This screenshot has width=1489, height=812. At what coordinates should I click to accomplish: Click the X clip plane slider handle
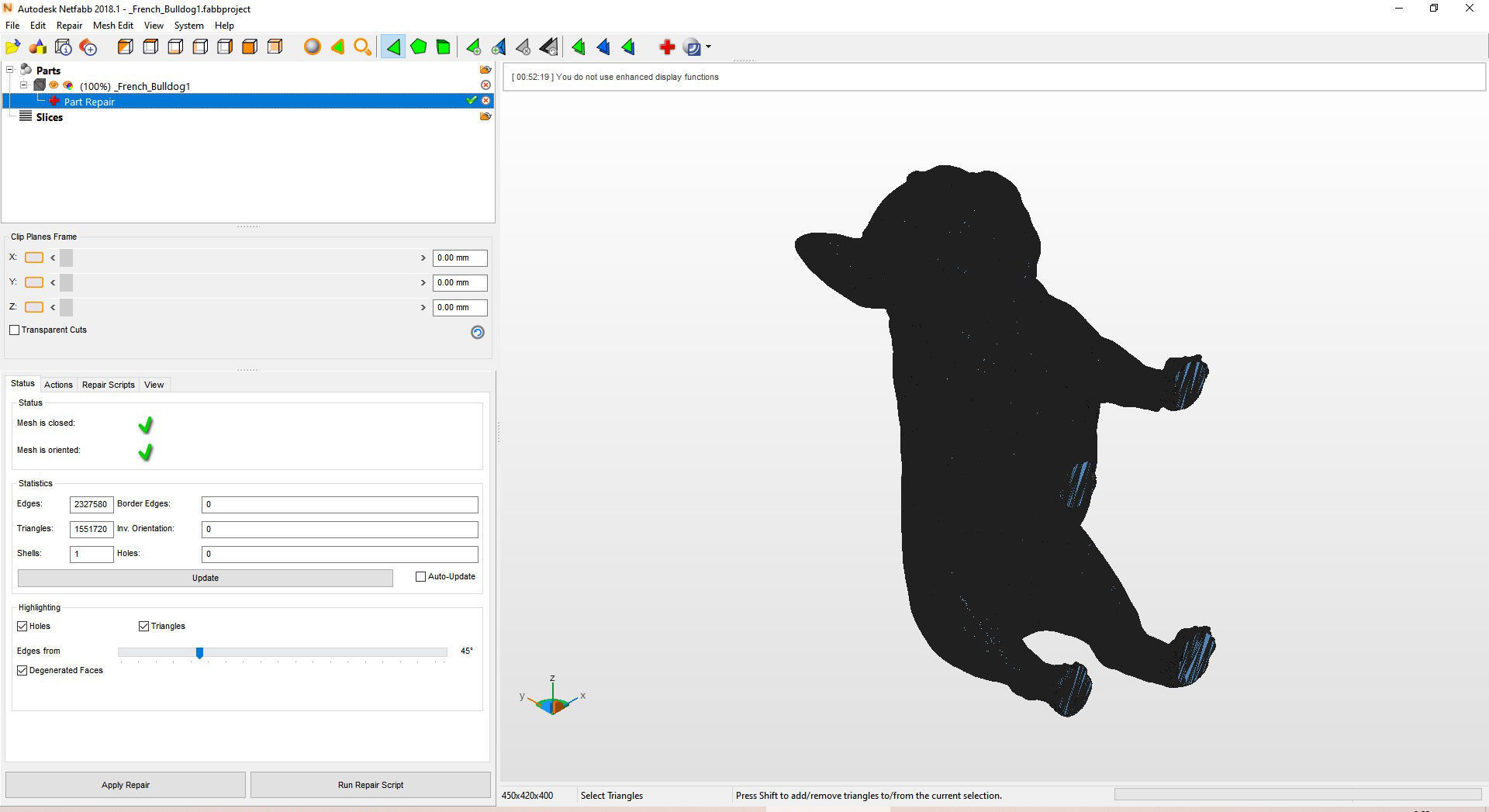click(x=66, y=257)
